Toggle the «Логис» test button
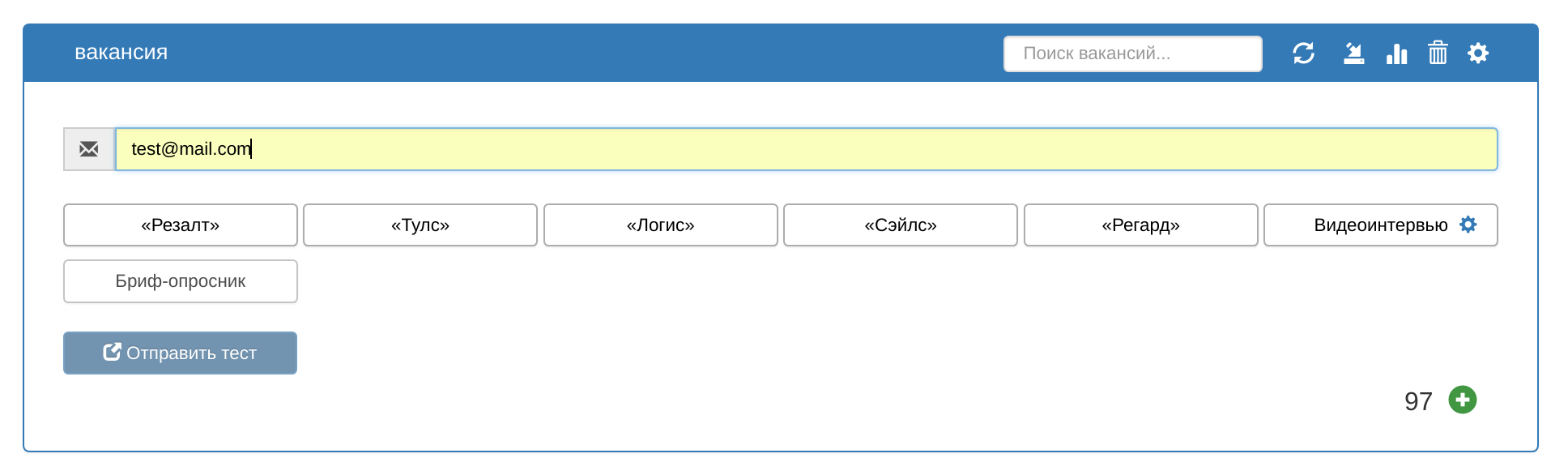Image resolution: width=1568 pixels, height=475 pixels. click(661, 225)
